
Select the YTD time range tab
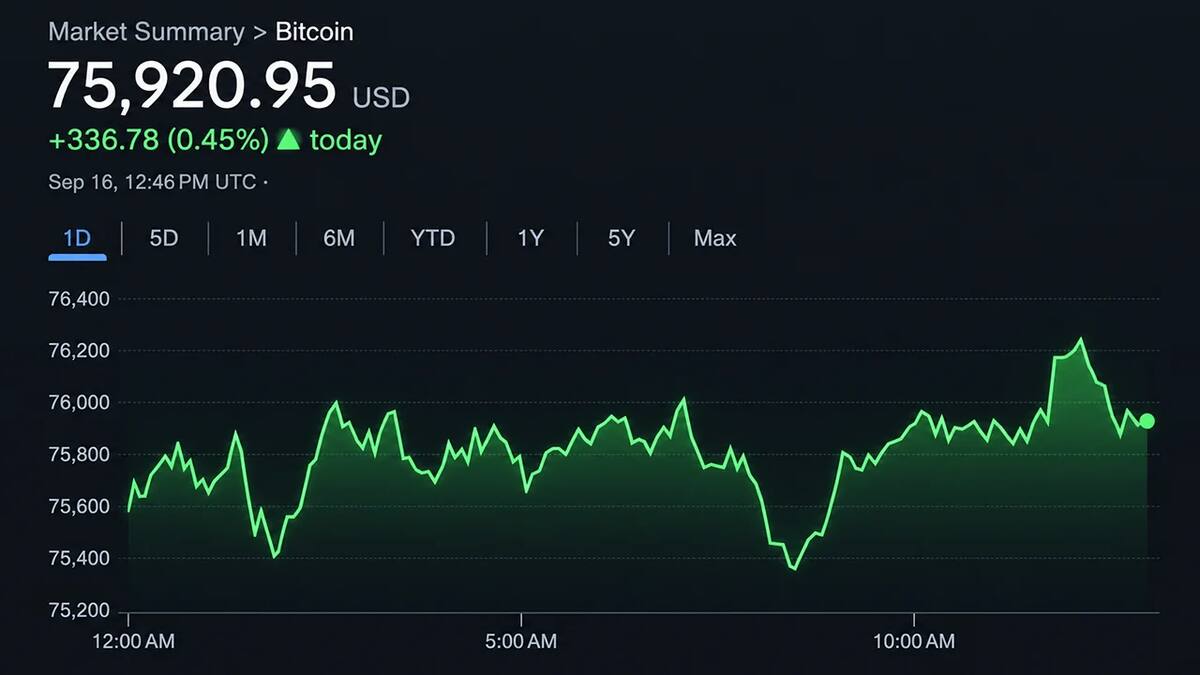pyautogui.click(x=433, y=238)
